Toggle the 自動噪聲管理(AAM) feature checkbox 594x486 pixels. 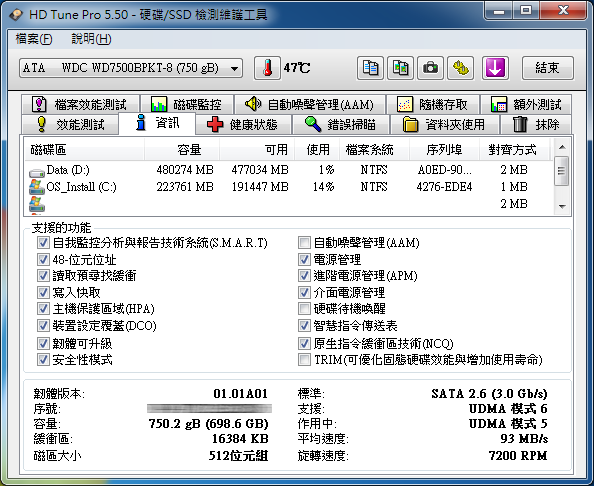pyautogui.click(x=304, y=242)
